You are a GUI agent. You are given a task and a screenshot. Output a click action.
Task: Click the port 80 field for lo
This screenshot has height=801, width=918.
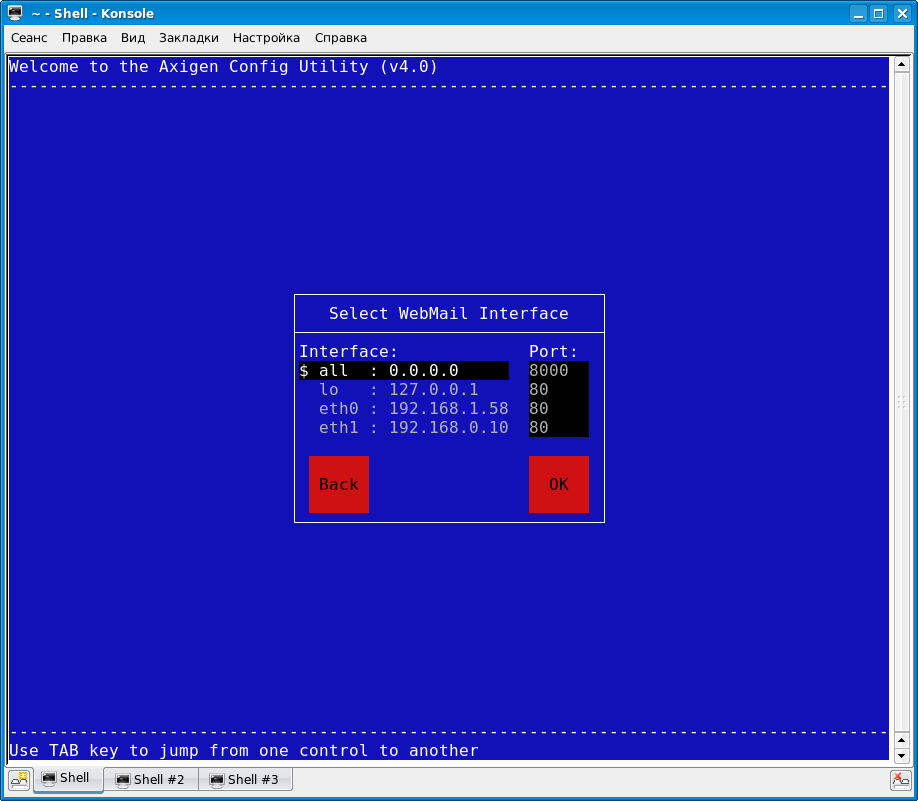pyautogui.click(x=559, y=389)
